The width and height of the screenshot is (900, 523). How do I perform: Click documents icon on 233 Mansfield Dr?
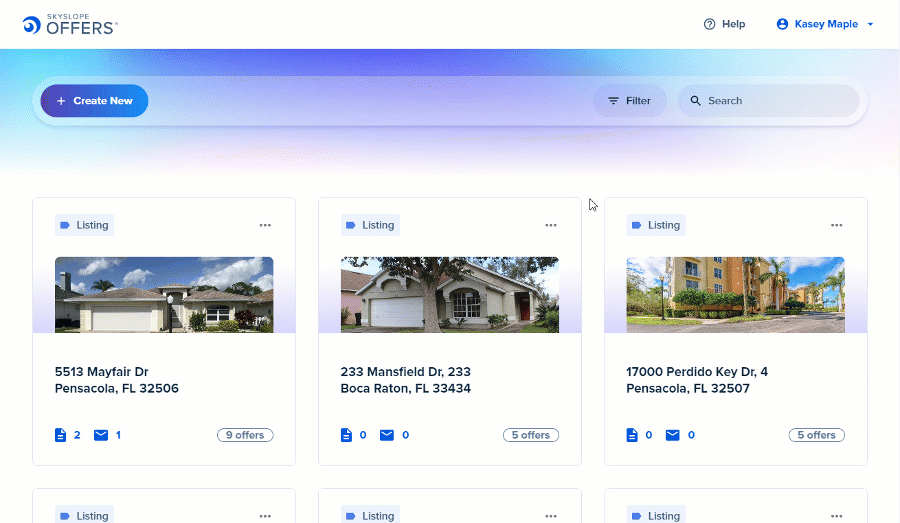346,435
